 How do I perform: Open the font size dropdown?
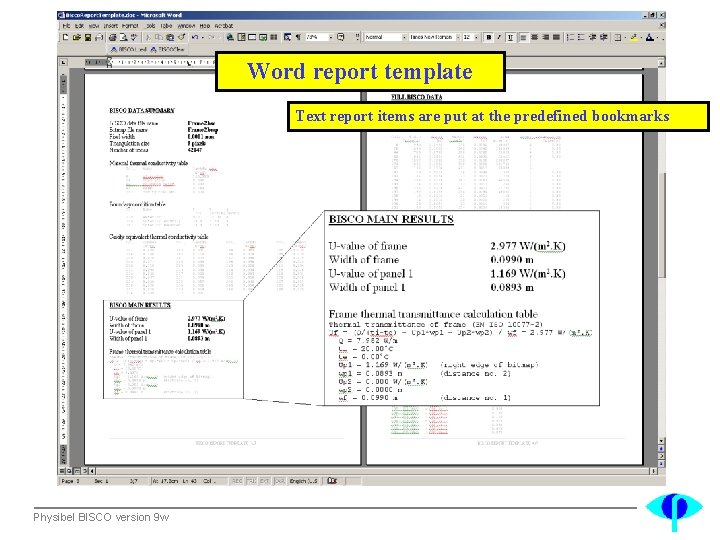477,37
